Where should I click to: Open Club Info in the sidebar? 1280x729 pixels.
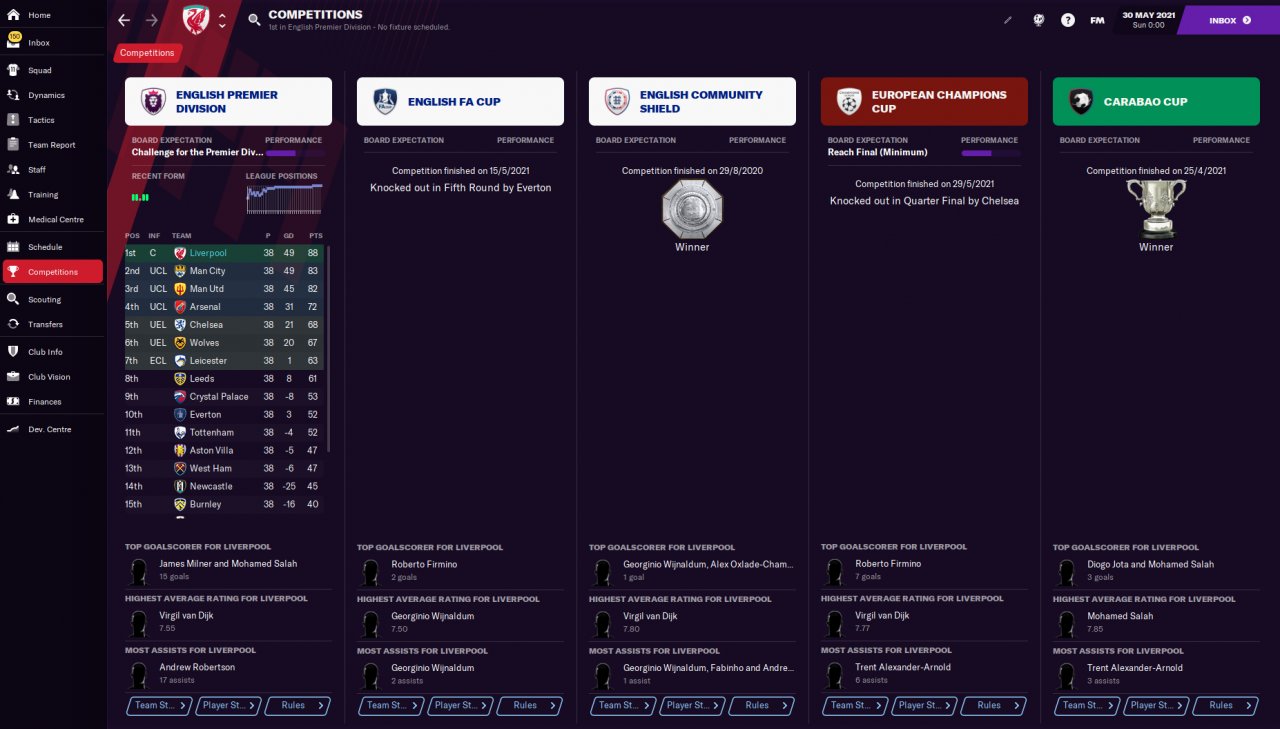52,352
